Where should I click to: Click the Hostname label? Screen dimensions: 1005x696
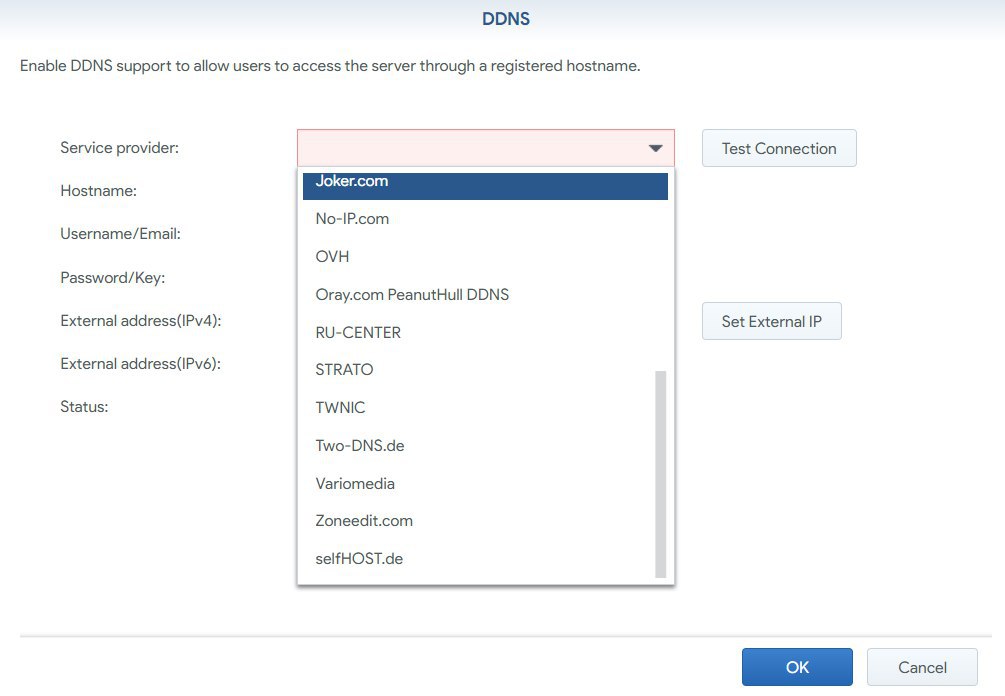pos(99,191)
